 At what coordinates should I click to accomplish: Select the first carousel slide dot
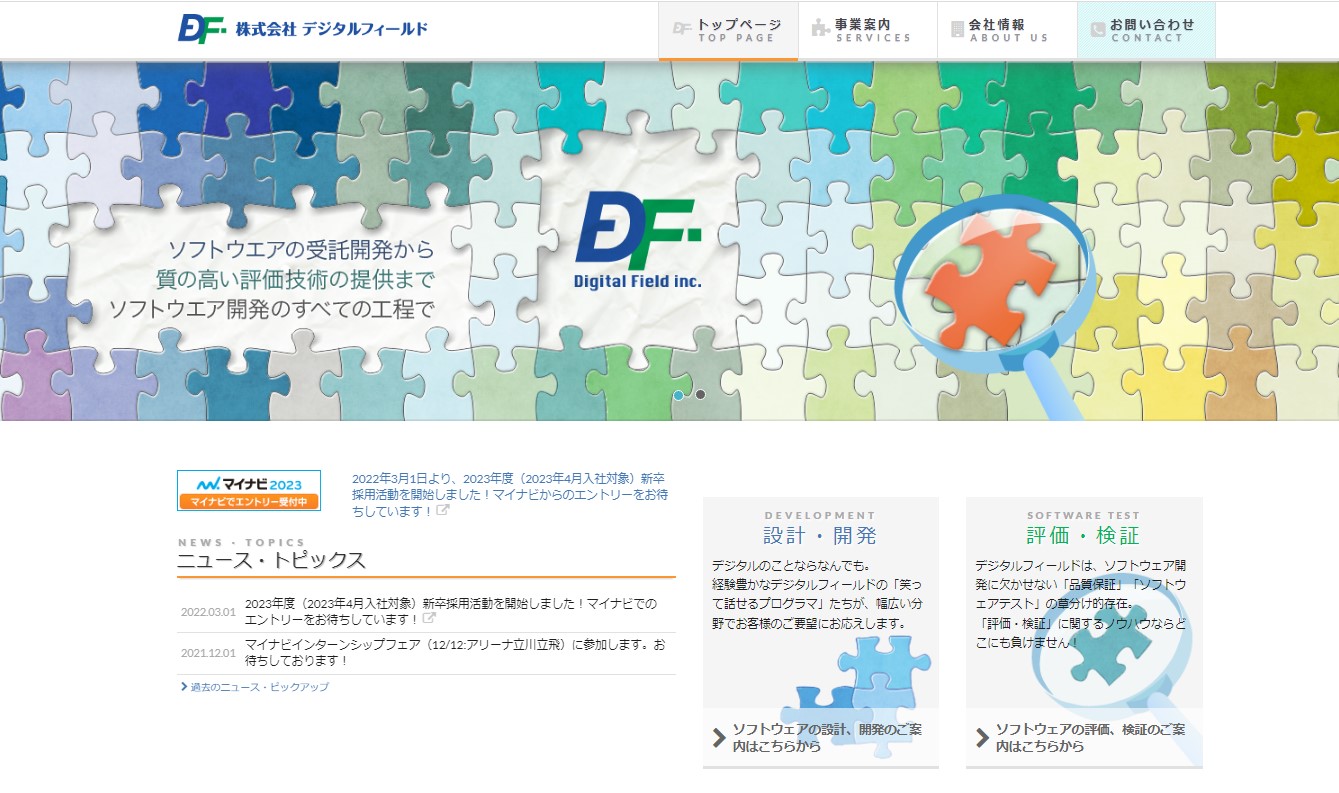click(679, 395)
